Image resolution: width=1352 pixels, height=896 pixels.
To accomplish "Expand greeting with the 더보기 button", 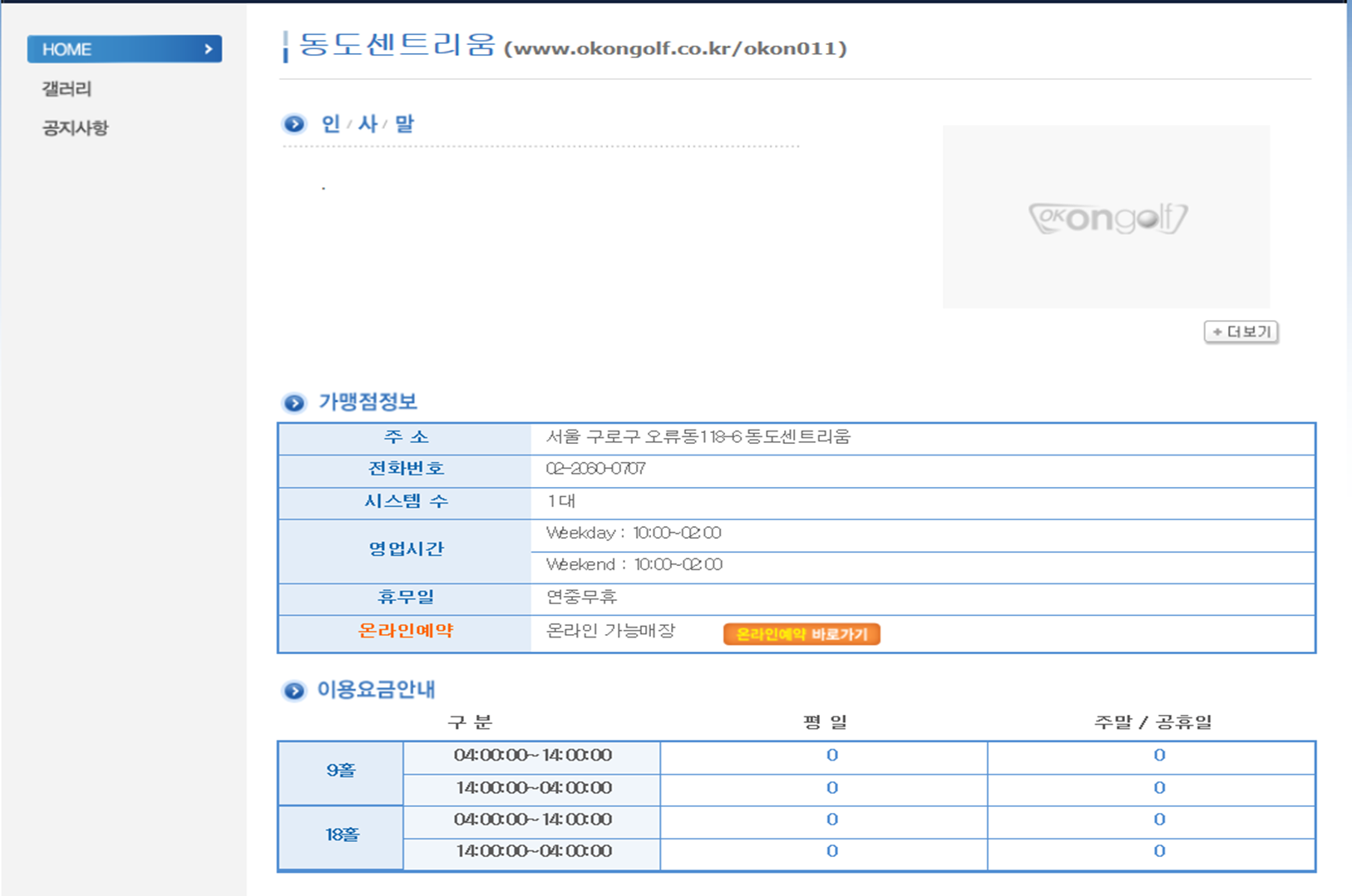I will click(x=1241, y=332).
